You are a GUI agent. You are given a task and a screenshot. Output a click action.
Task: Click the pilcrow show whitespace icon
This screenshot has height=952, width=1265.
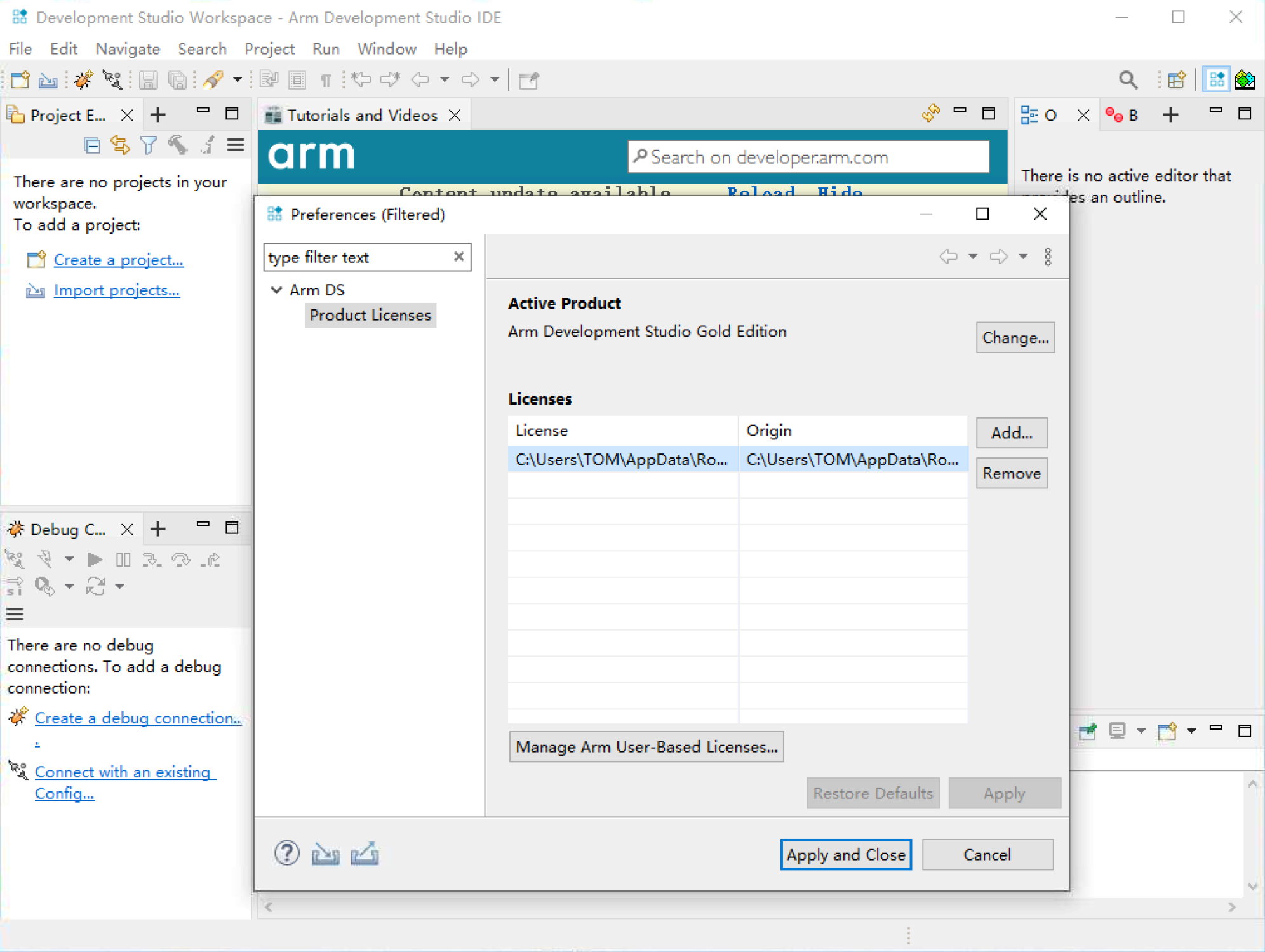[x=326, y=80]
